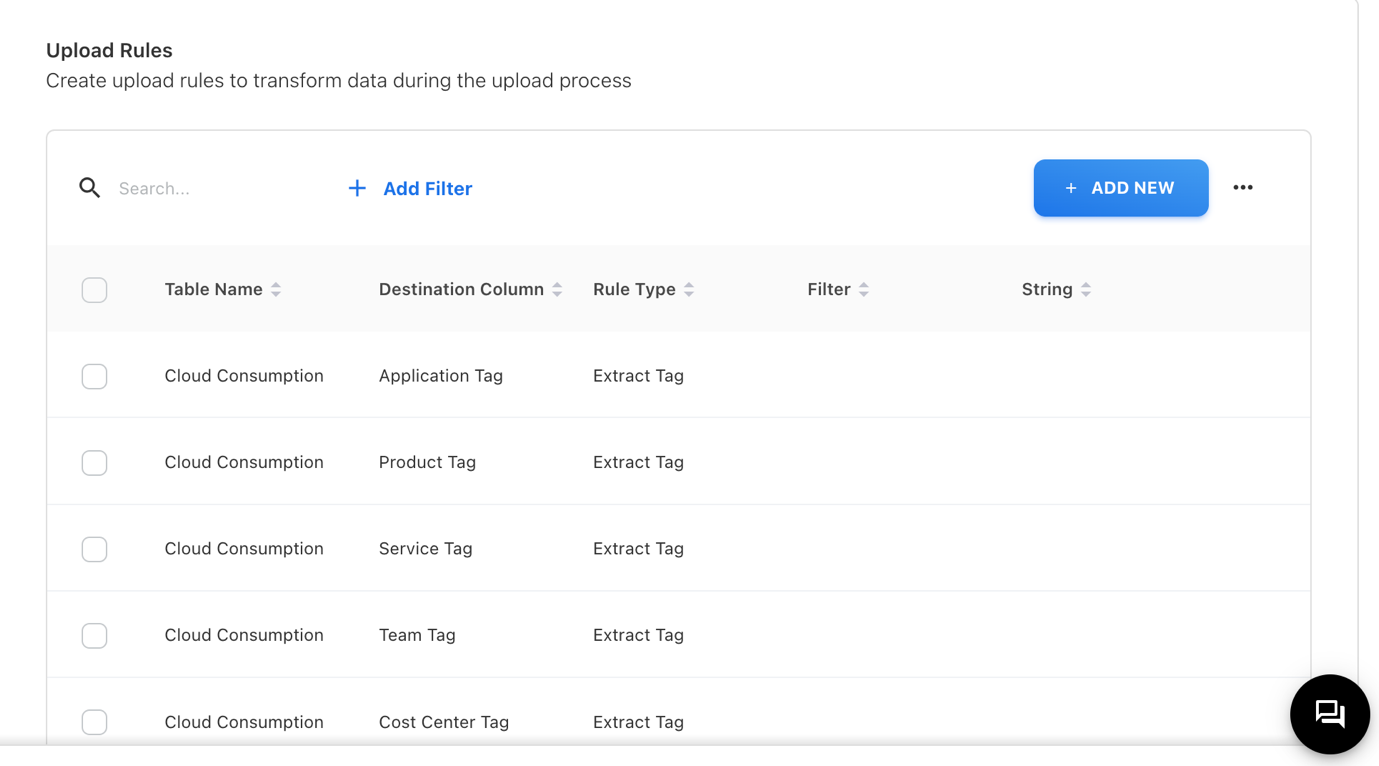Sort the String column using arrows
The width and height of the screenshot is (1379, 766).
pos(1086,290)
